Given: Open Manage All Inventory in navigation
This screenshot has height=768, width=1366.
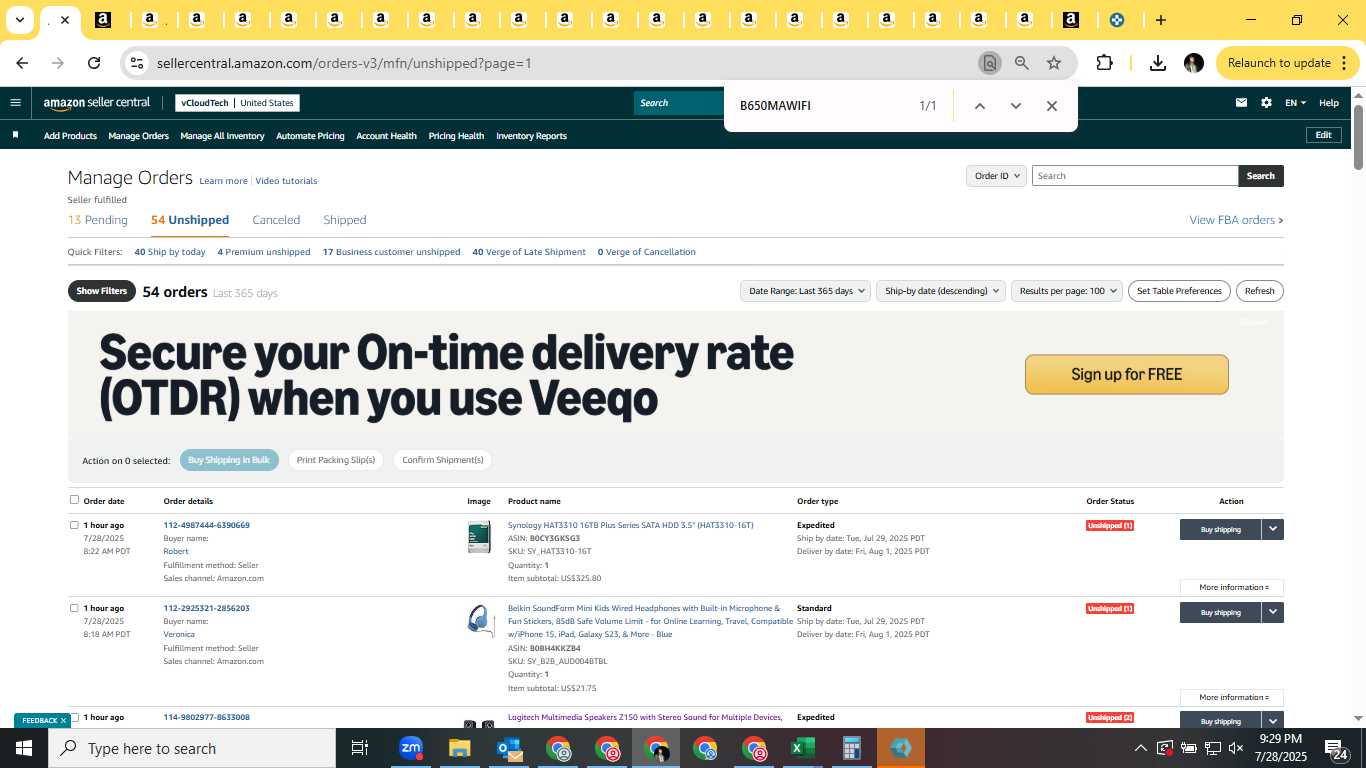Looking at the screenshot, I should [222, 136].
